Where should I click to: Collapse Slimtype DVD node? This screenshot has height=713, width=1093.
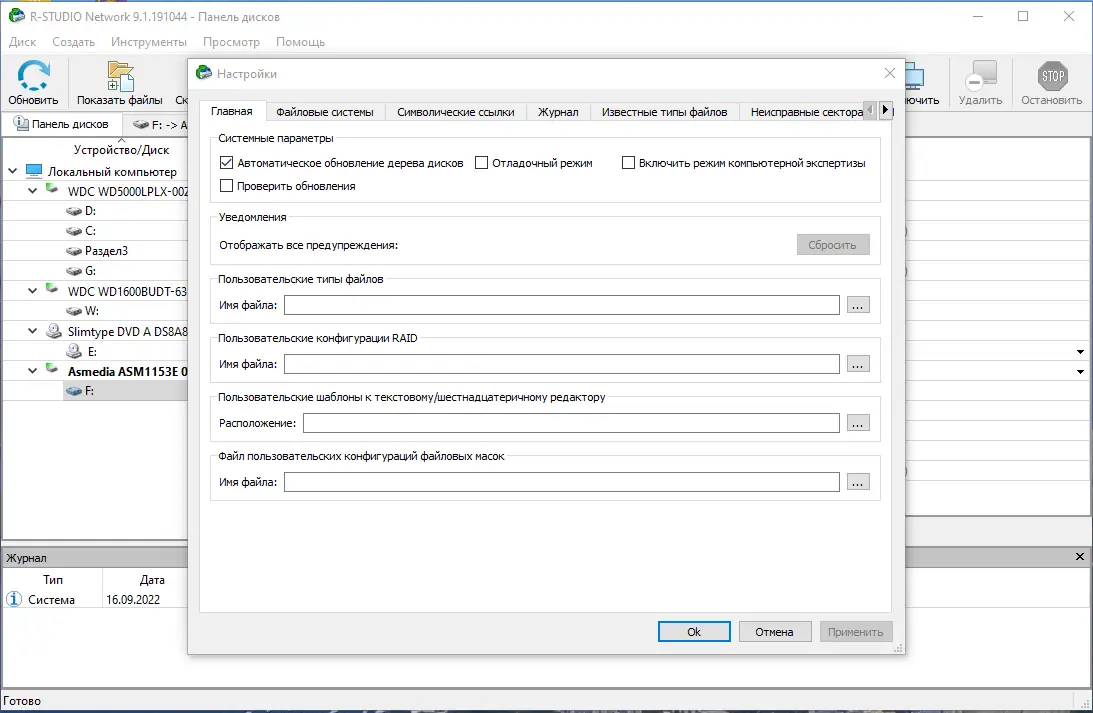pos(32,331)
